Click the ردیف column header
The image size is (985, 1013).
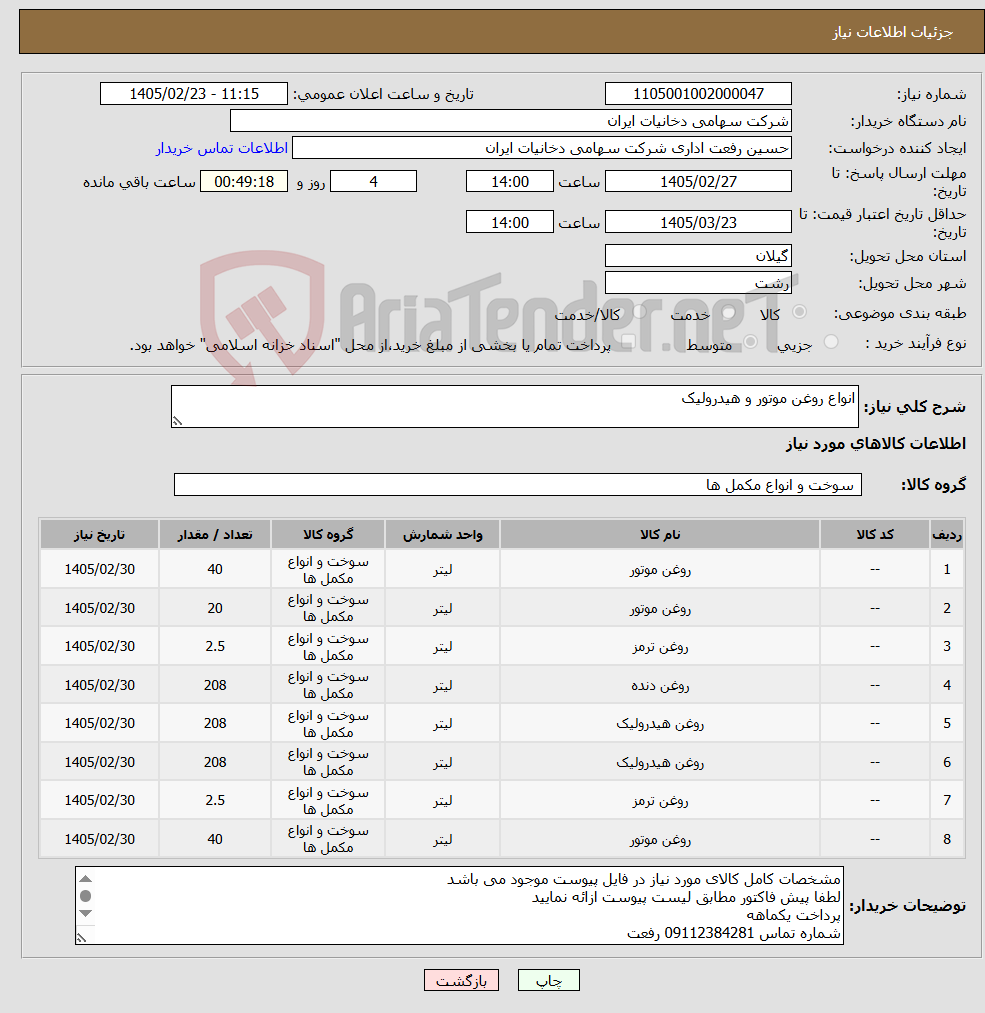[x=947, y=535]
